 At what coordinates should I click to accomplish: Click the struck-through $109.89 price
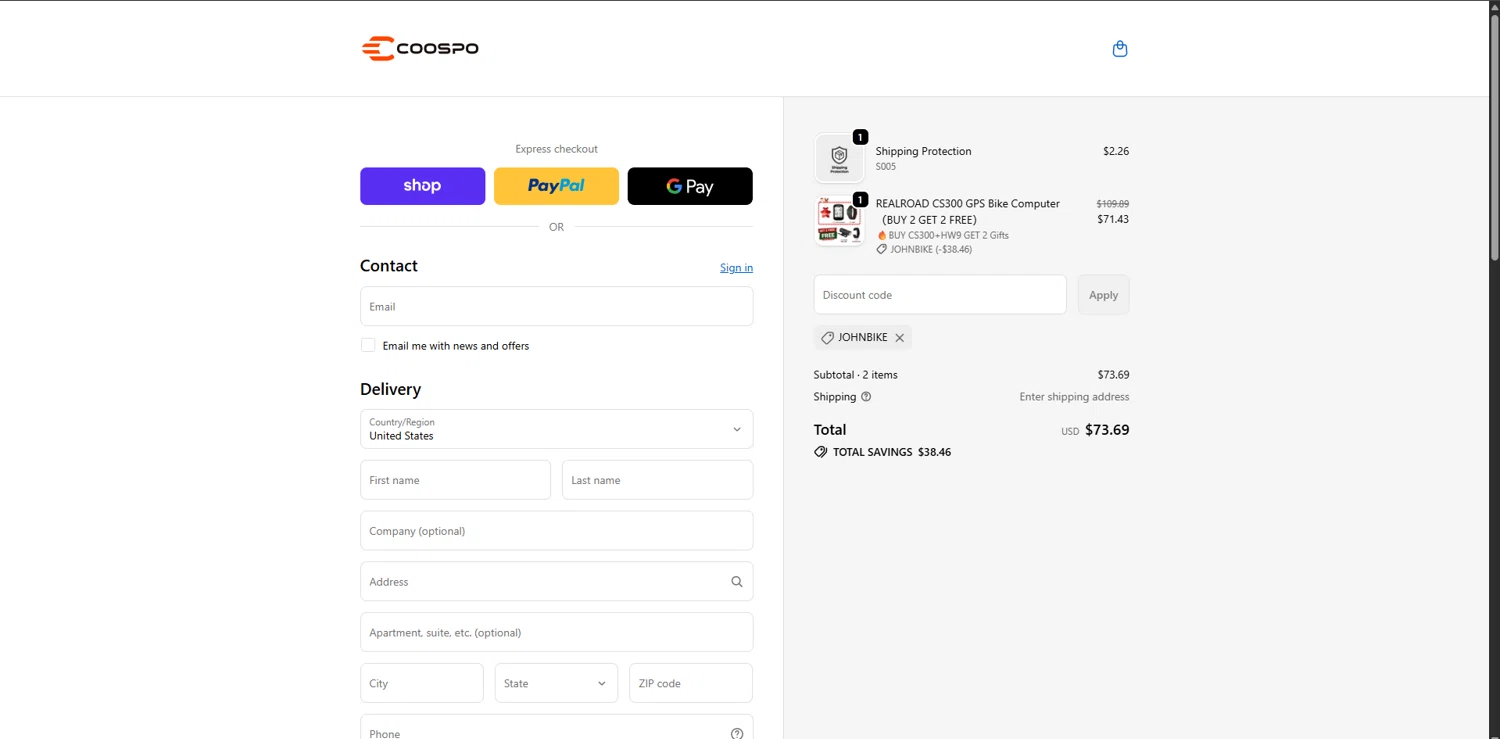tap(1112, 203)
